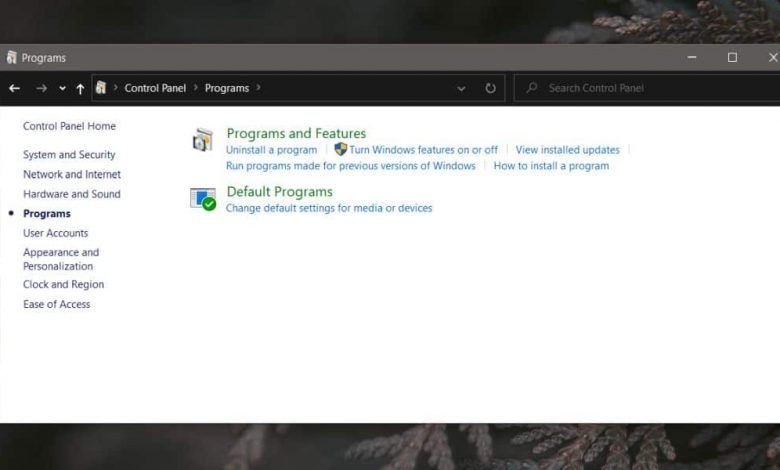Image resolution: width=780 pixels, height=470 pixels.
Task: Go up one level with up arrow
Action: coord(80,89)
